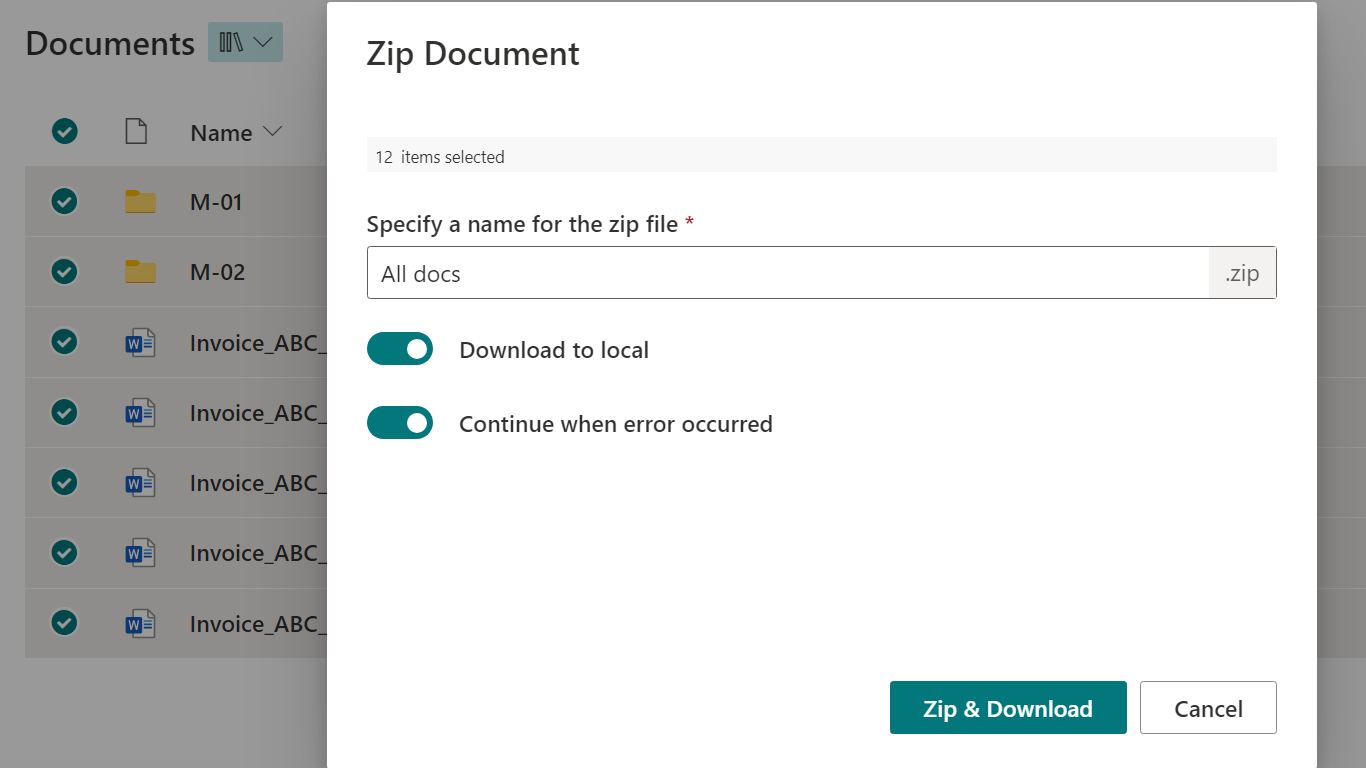1366x768 pixels.
Task: Open the third Invoice_ABC document name
Action: click(254, 483)
